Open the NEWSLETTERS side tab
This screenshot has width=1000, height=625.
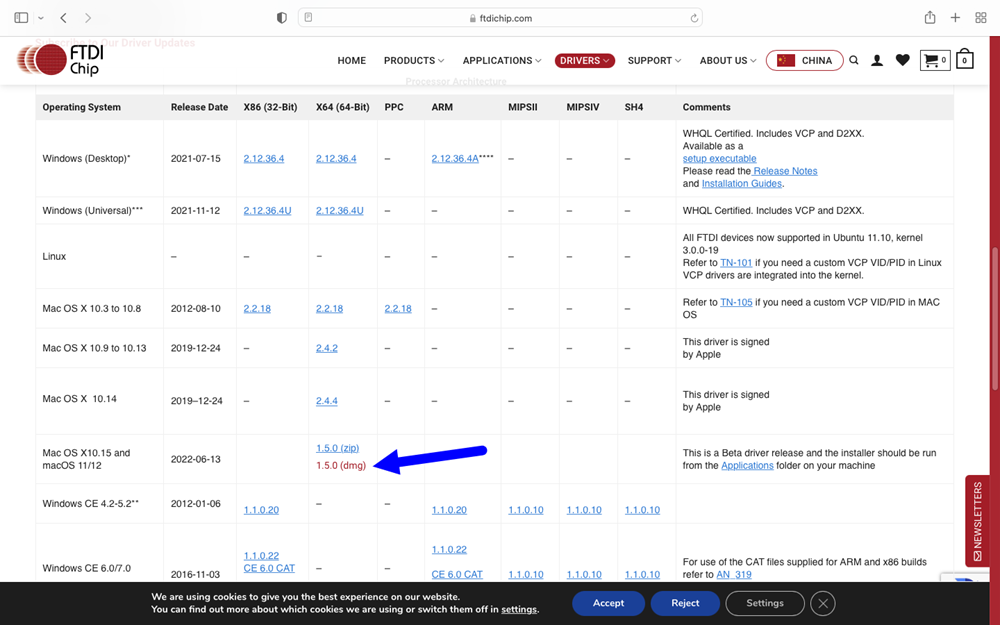coord(977,520)
